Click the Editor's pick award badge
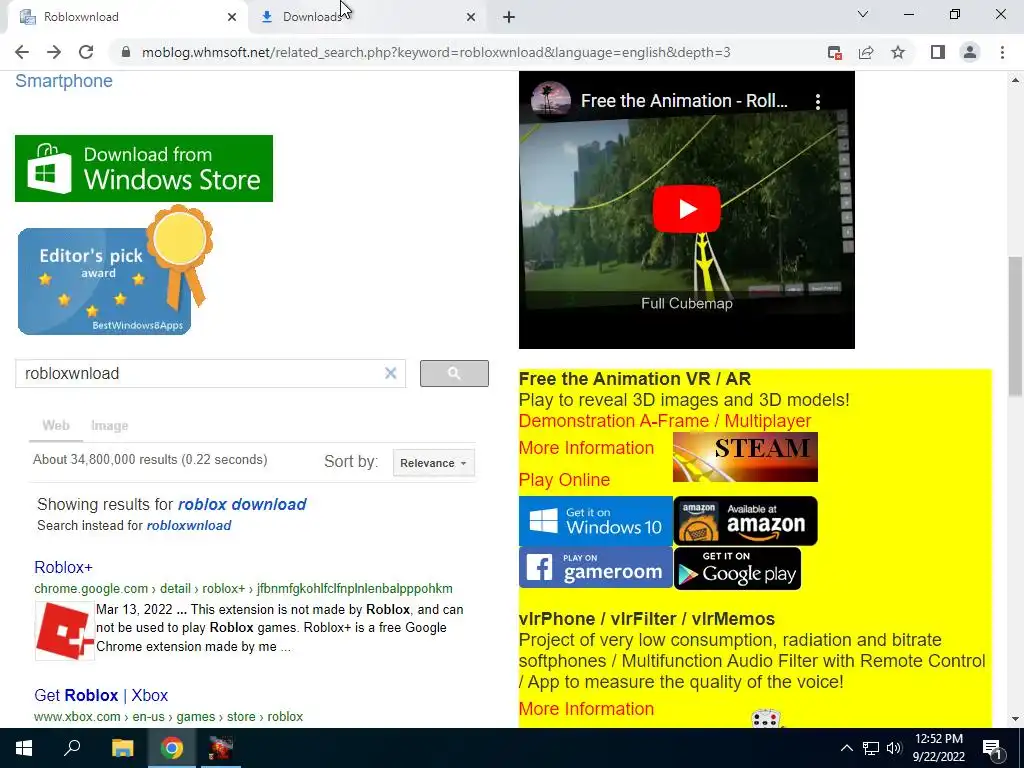The width and height of the screenshot is (1024, 768). (115, 270)
